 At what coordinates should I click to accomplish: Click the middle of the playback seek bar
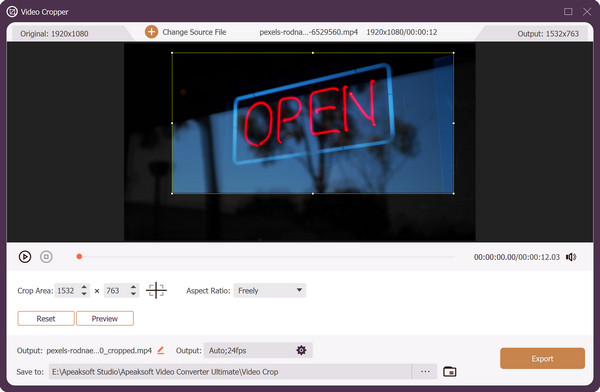coord(267,256)
